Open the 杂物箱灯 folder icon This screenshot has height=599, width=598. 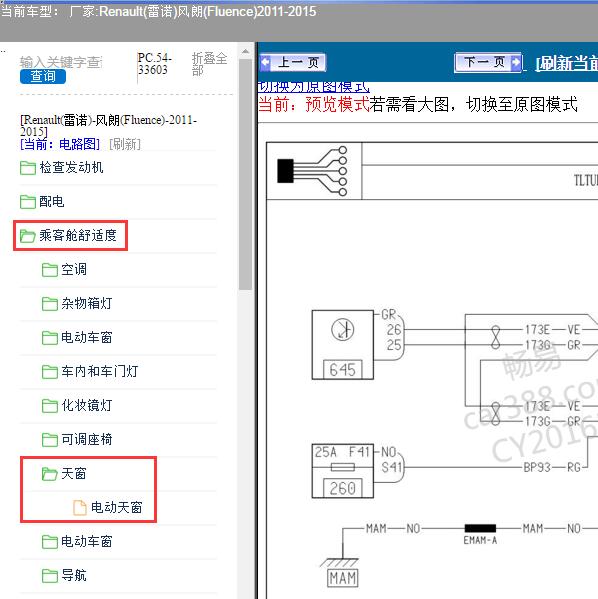[x=50, y=304]
